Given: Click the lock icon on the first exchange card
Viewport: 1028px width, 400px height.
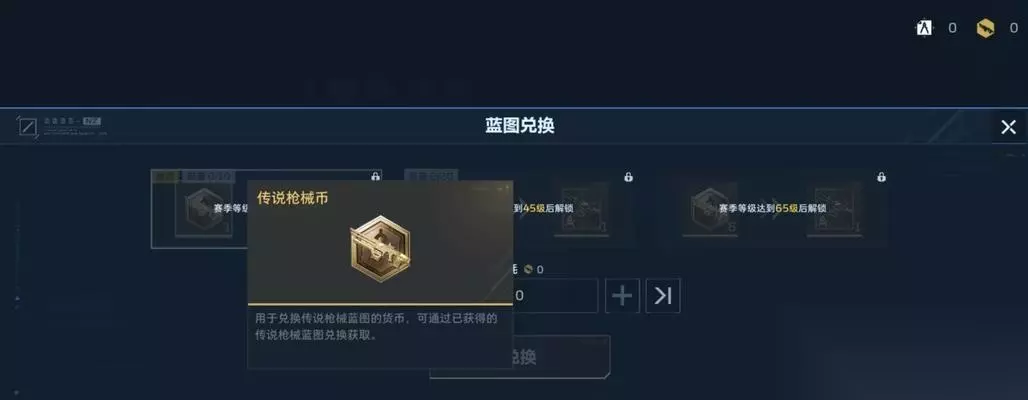Looking at the screenshot, I should [x=375, y=176].
